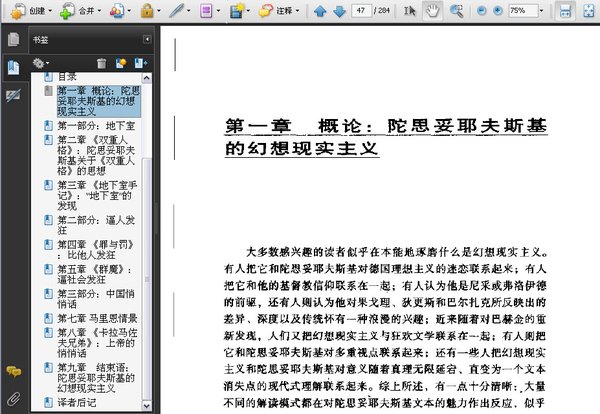Open the zoom level dropdown arrow
The height and width of the screenshot is (414, 600).
[x=541, y=11]
